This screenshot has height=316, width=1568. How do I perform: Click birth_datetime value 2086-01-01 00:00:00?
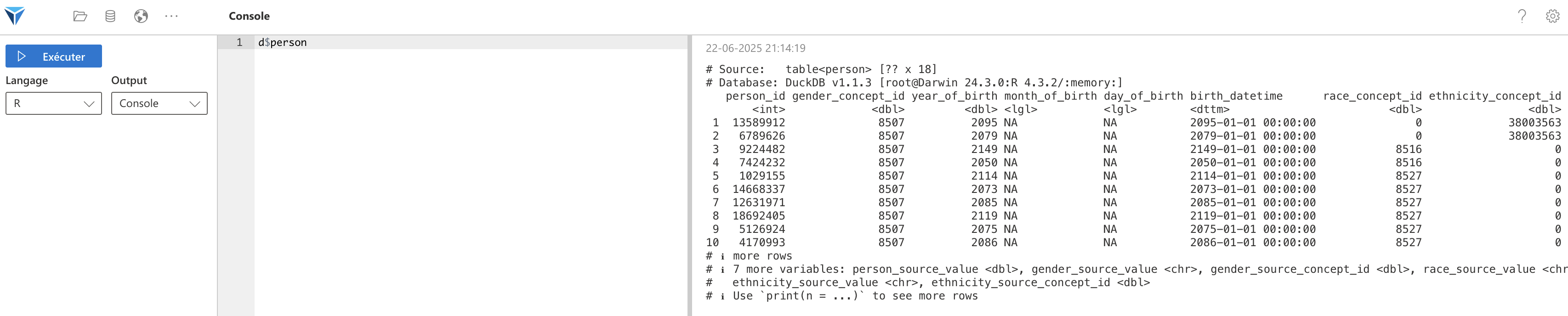click(x=1253, y=243)
